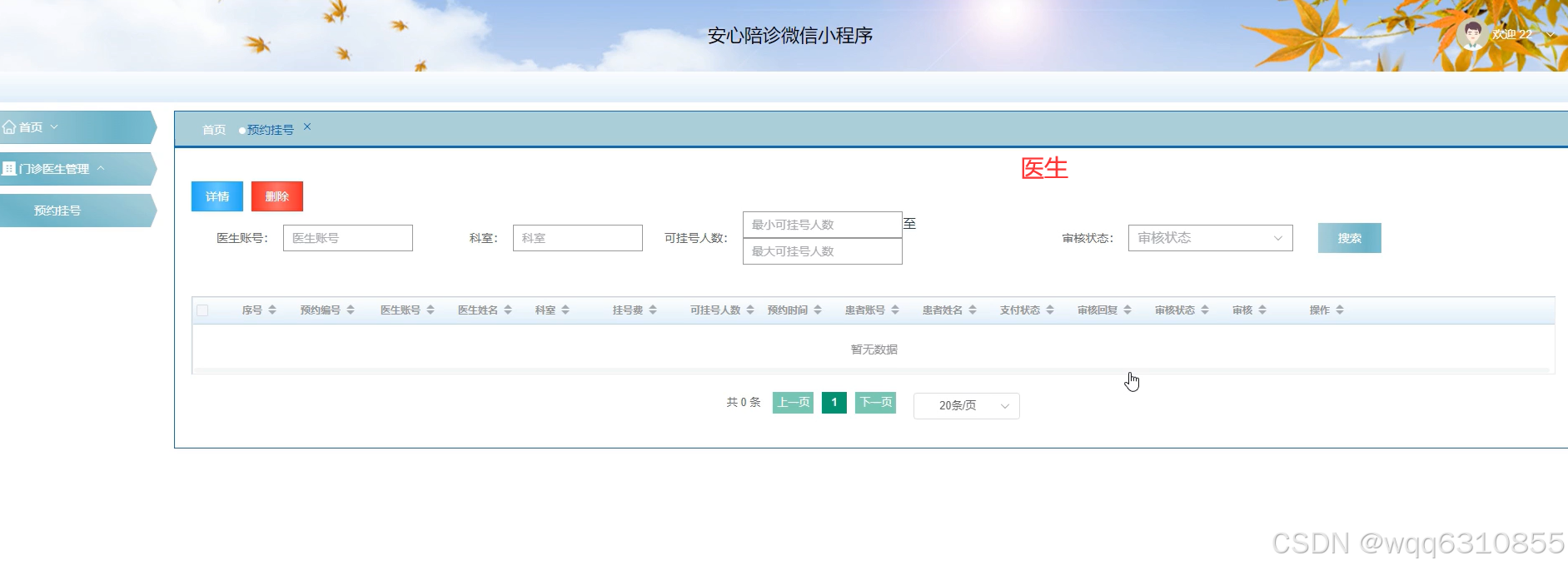Image resolution: width=1568 pixels, height=570 pixels.
Task: Click the red 删除 button
Action: click(x=277, y=196)
